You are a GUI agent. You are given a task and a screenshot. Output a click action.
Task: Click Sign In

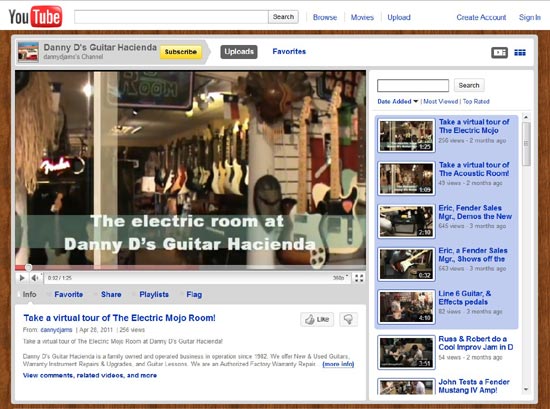tap(530, 17)
